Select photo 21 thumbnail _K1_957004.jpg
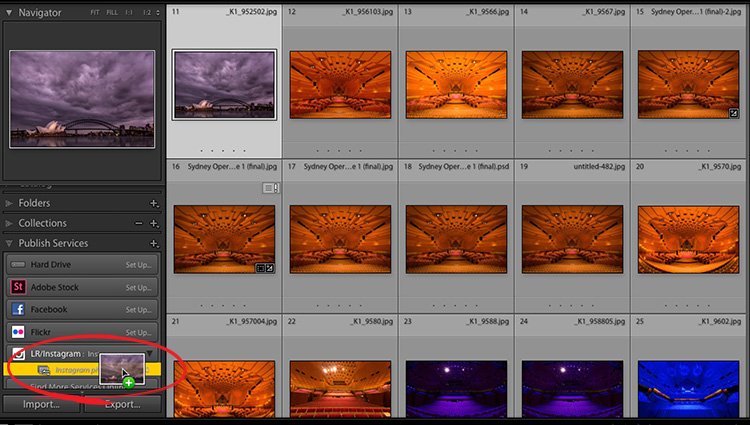The image size is (750, 425). [x=224, y=389]
